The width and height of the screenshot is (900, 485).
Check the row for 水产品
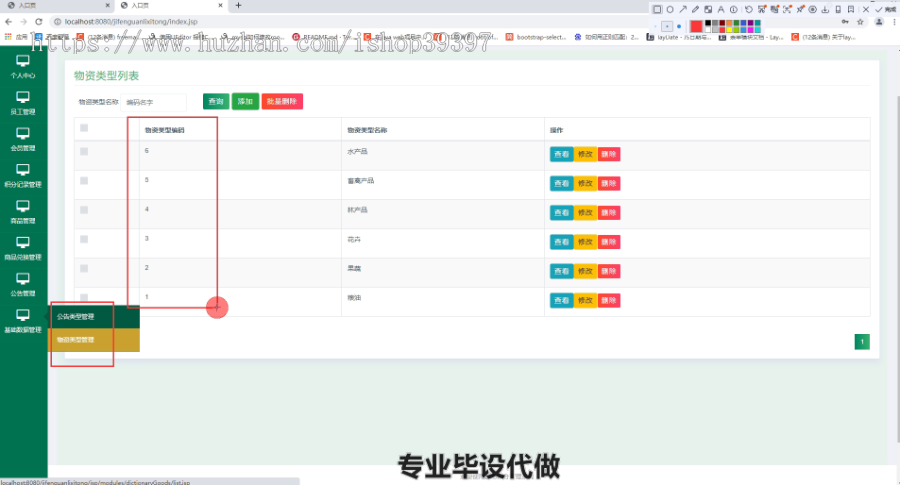tap(84, 152)
